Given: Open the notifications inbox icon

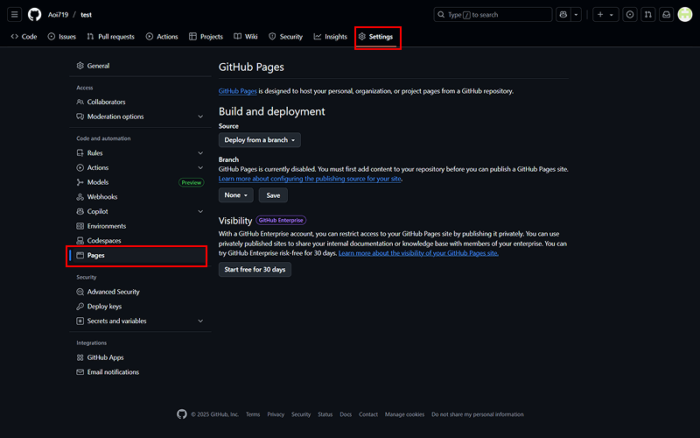Looking at the screenshot, I should (x=666, y=15).
